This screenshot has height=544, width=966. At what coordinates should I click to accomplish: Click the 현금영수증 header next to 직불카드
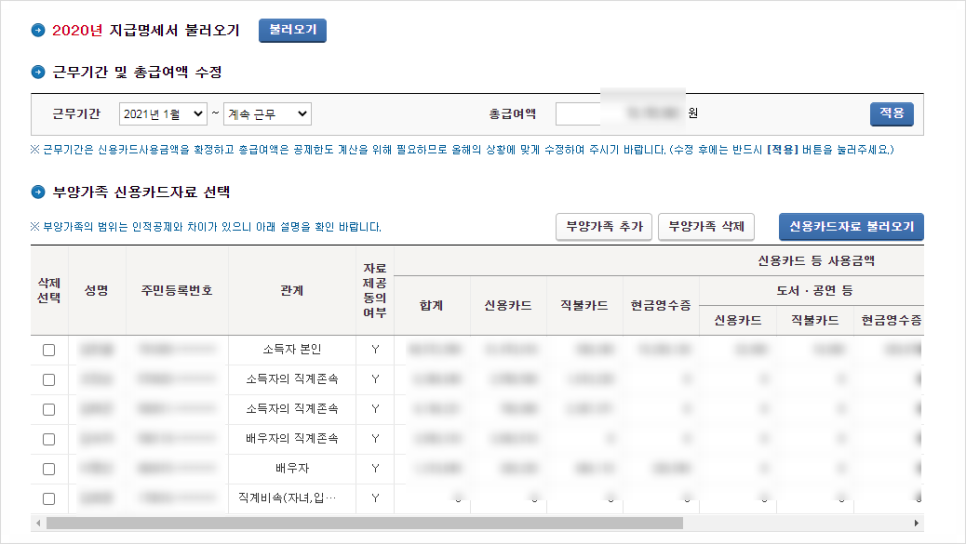[661, 306]
